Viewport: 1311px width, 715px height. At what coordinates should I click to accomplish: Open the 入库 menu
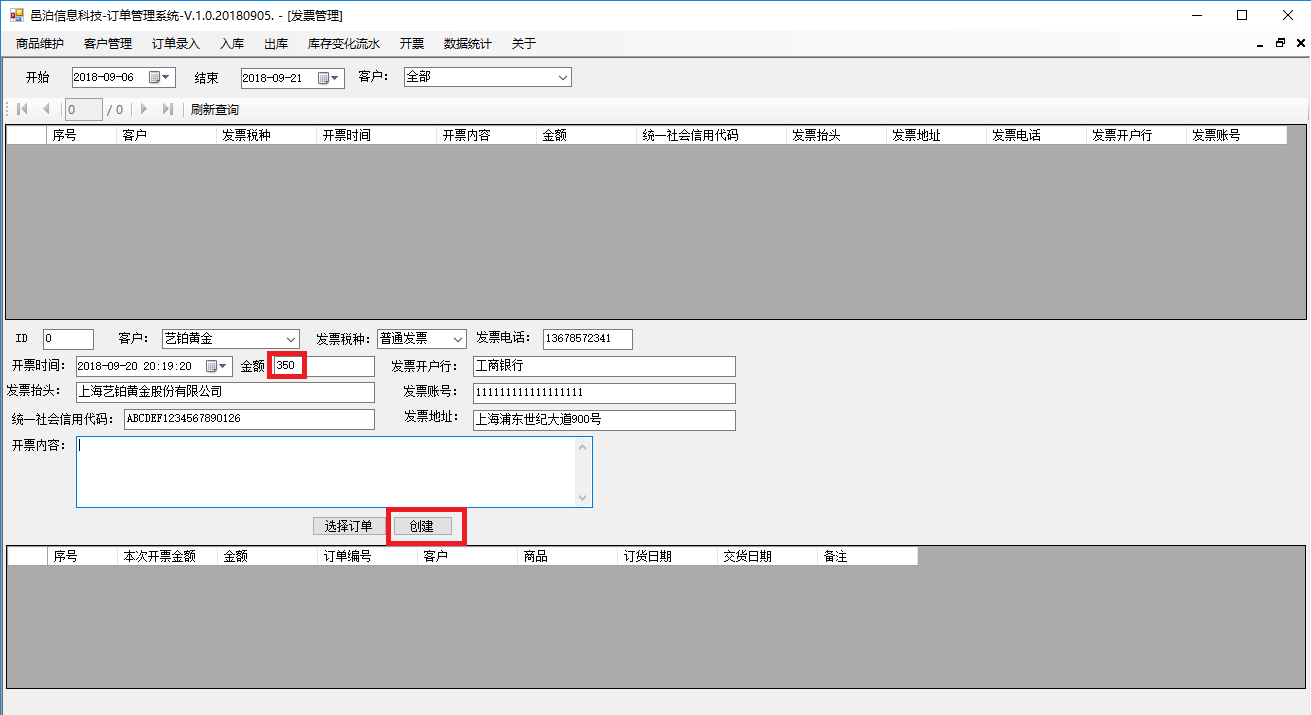232,43
